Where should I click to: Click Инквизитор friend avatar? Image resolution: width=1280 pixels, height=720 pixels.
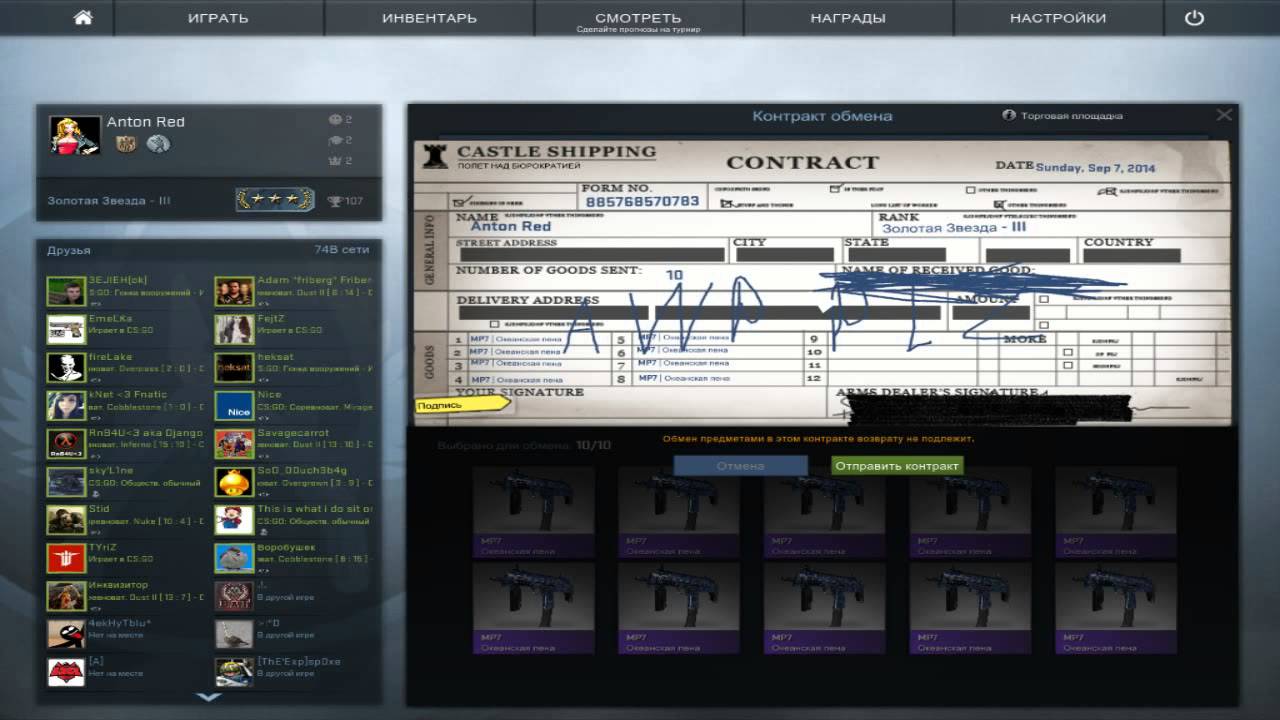66,596
